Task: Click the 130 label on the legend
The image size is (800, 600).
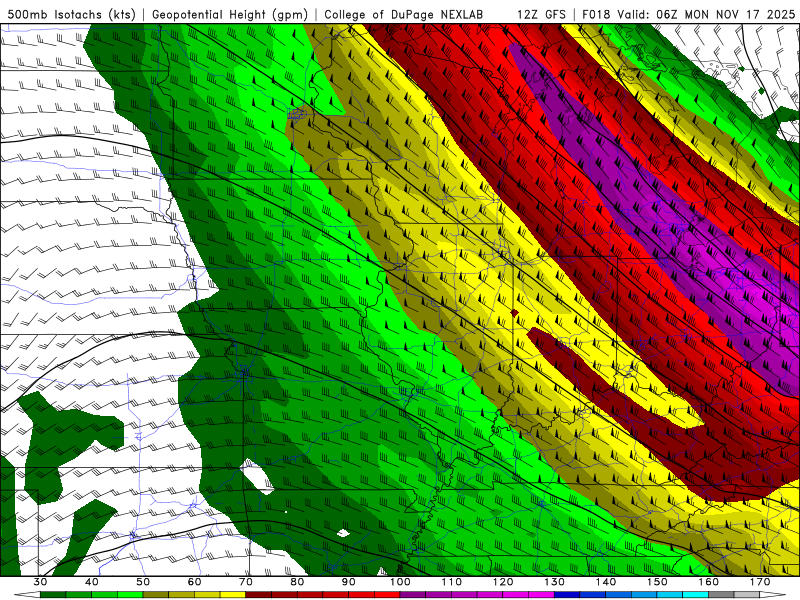Action: coord(554,582)
